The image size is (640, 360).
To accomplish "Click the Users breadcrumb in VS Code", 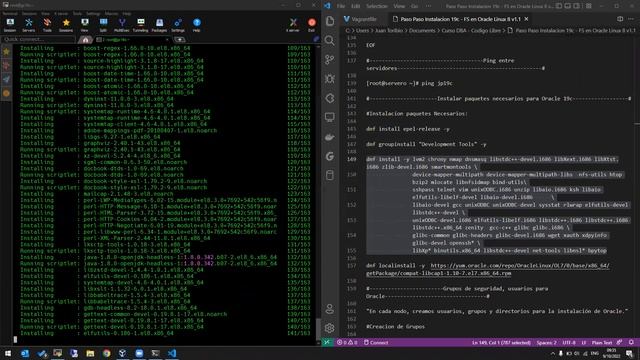I will pos(362,31).
